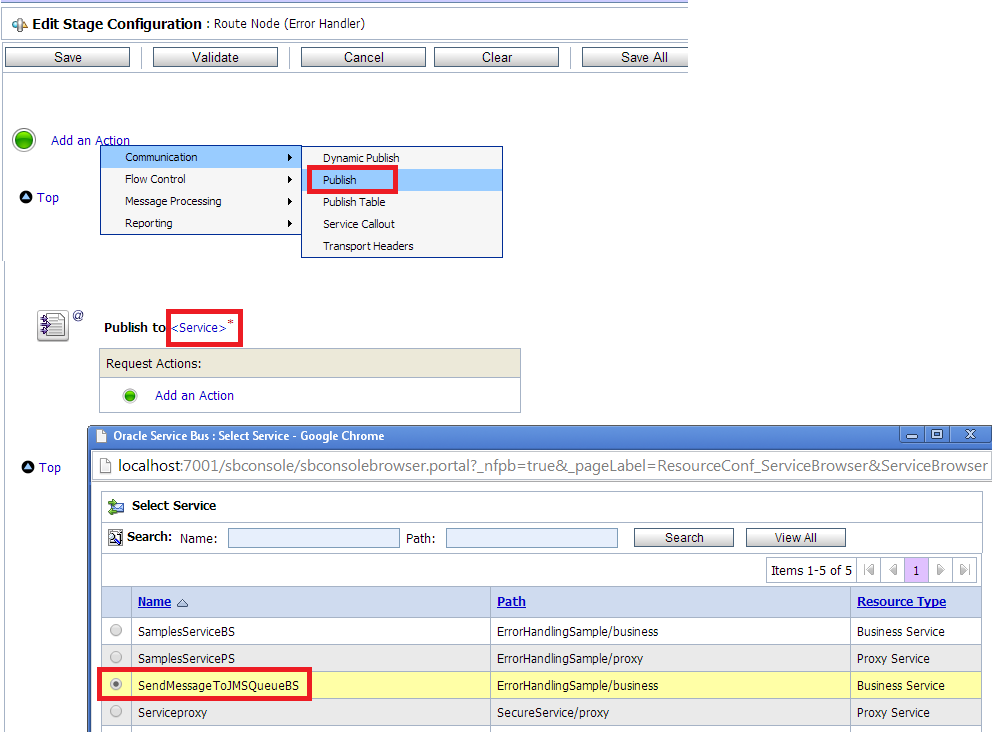Click the Name column sort arrow
Screen dimensions: 998x732
pyautogui.click(x=183, y=603)
